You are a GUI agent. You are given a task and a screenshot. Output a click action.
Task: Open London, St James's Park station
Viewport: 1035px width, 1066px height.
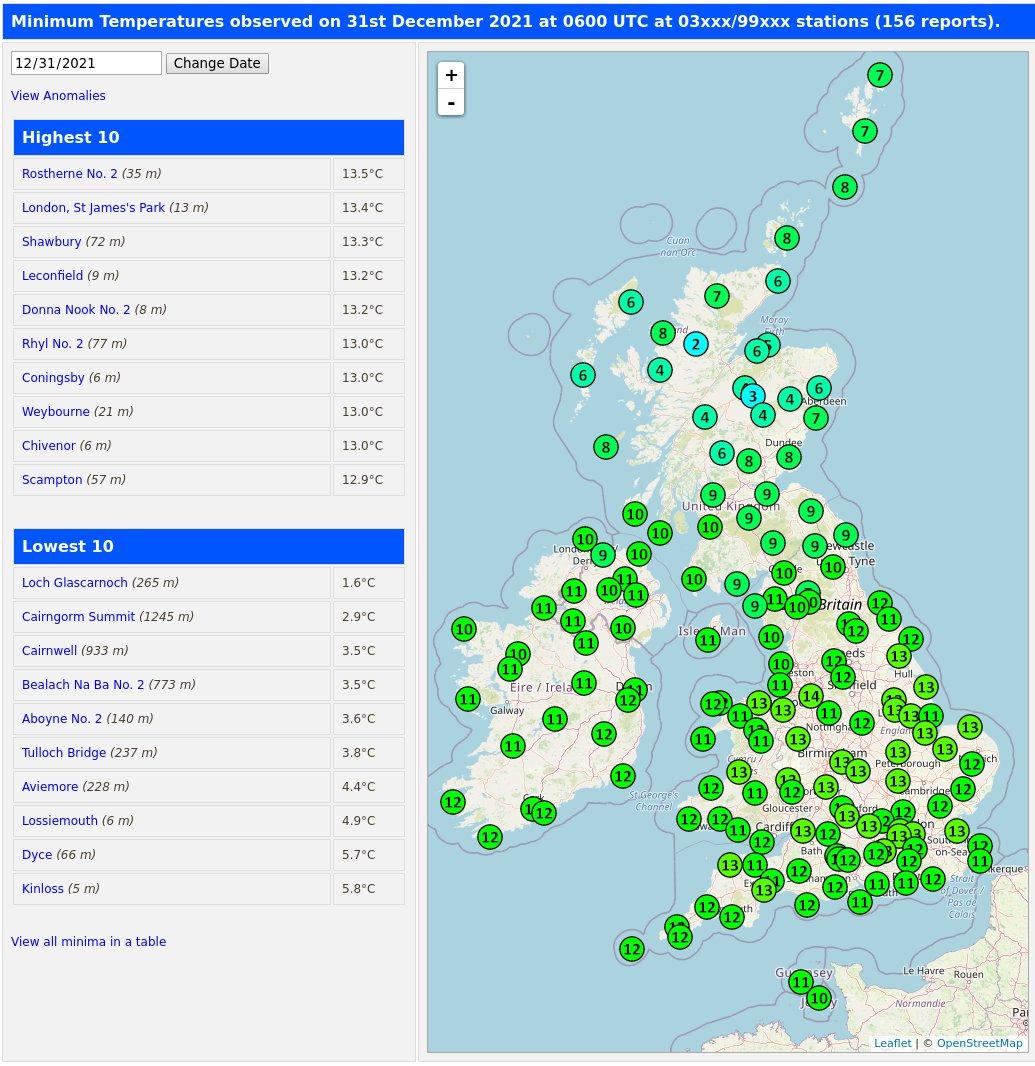[93, 207]
